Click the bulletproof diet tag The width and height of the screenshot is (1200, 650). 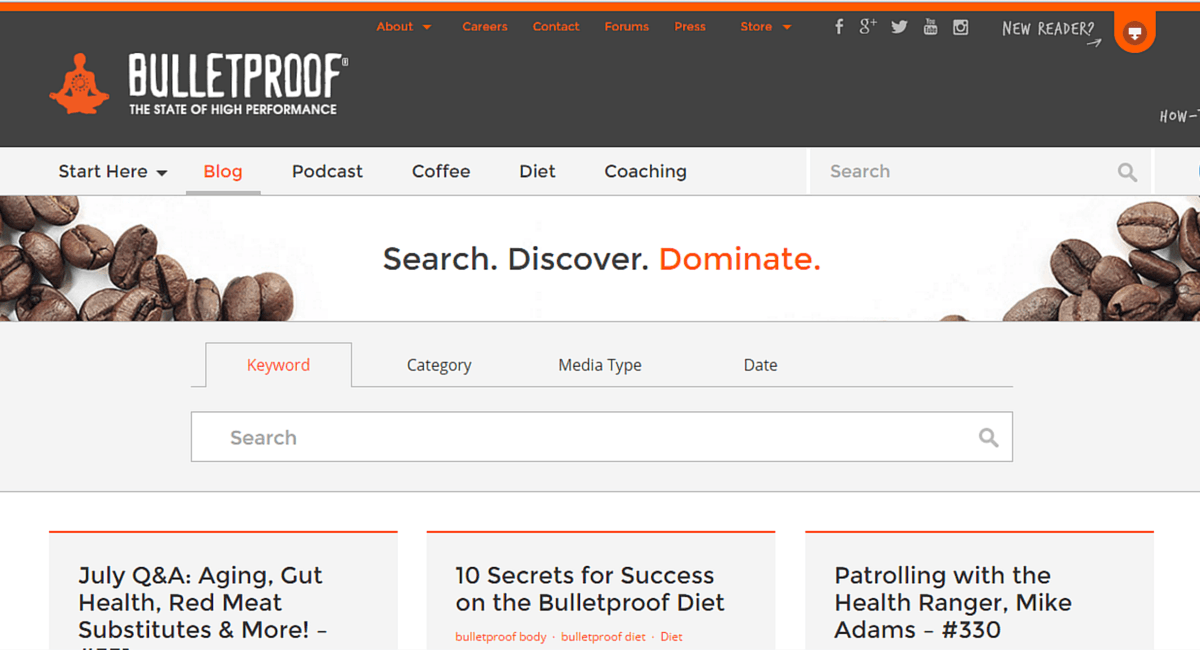(603, 637)
